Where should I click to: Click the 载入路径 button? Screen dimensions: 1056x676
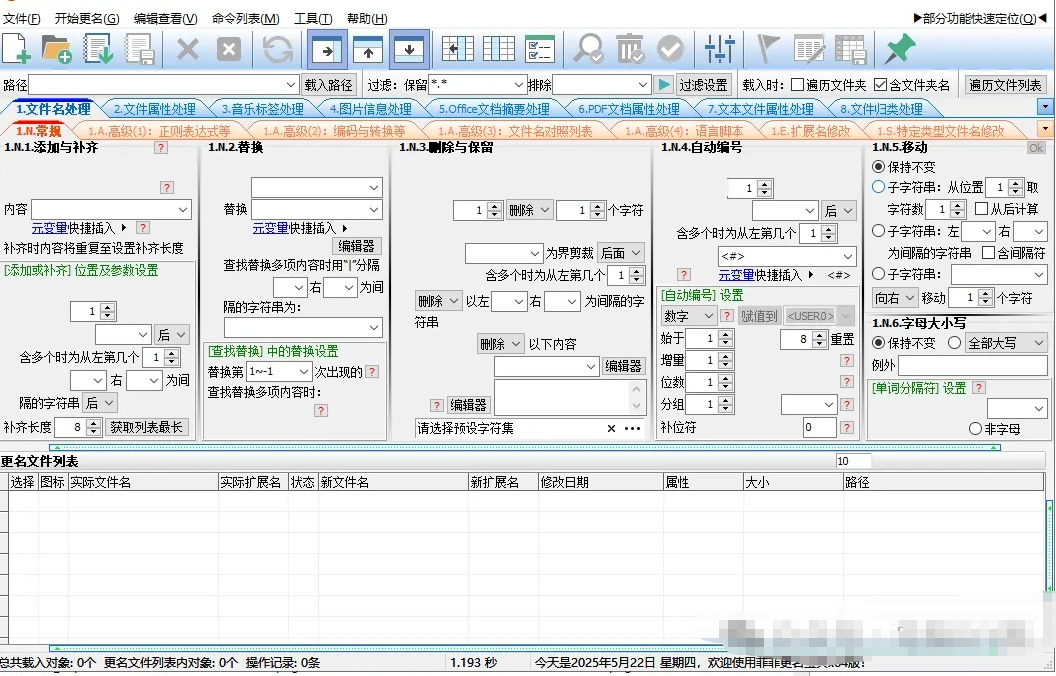[329, 85]
